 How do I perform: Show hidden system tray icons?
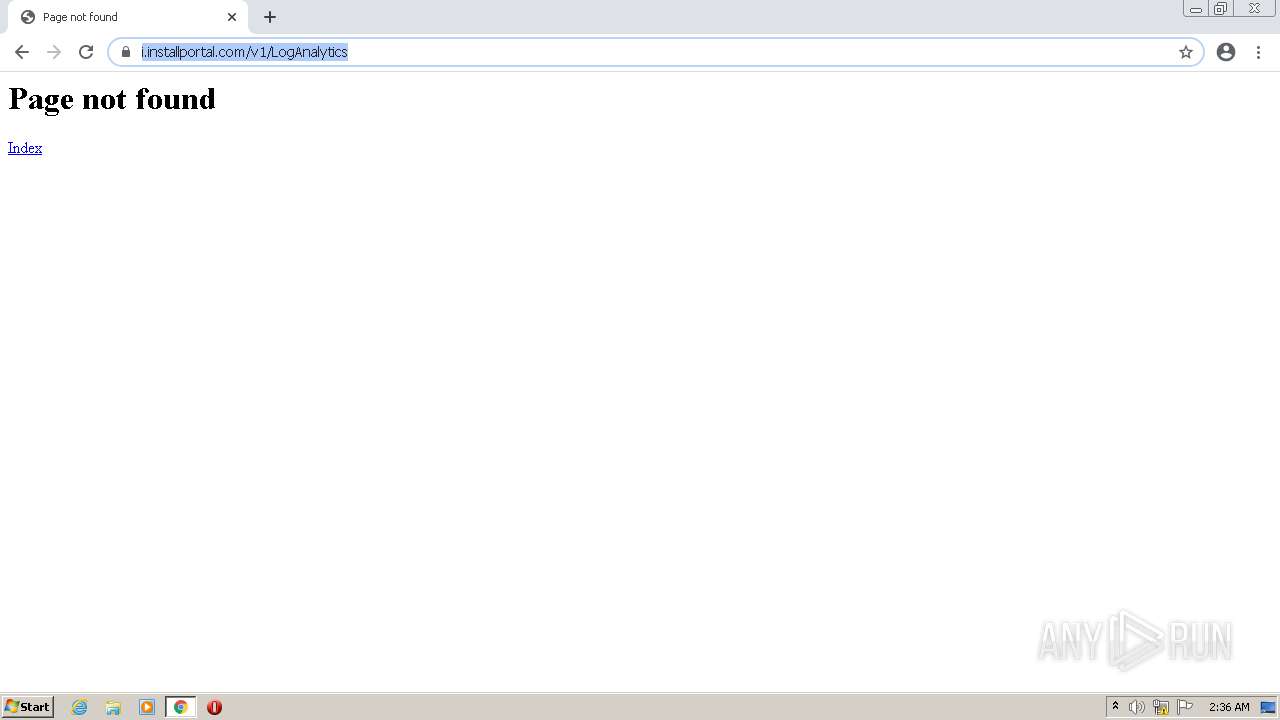click(x=1116, y=707)
